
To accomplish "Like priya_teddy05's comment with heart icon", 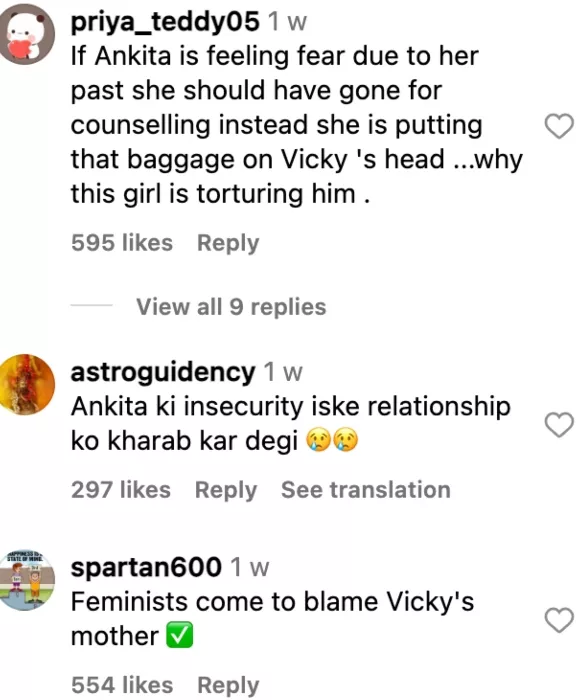I will tap(559, 126).
